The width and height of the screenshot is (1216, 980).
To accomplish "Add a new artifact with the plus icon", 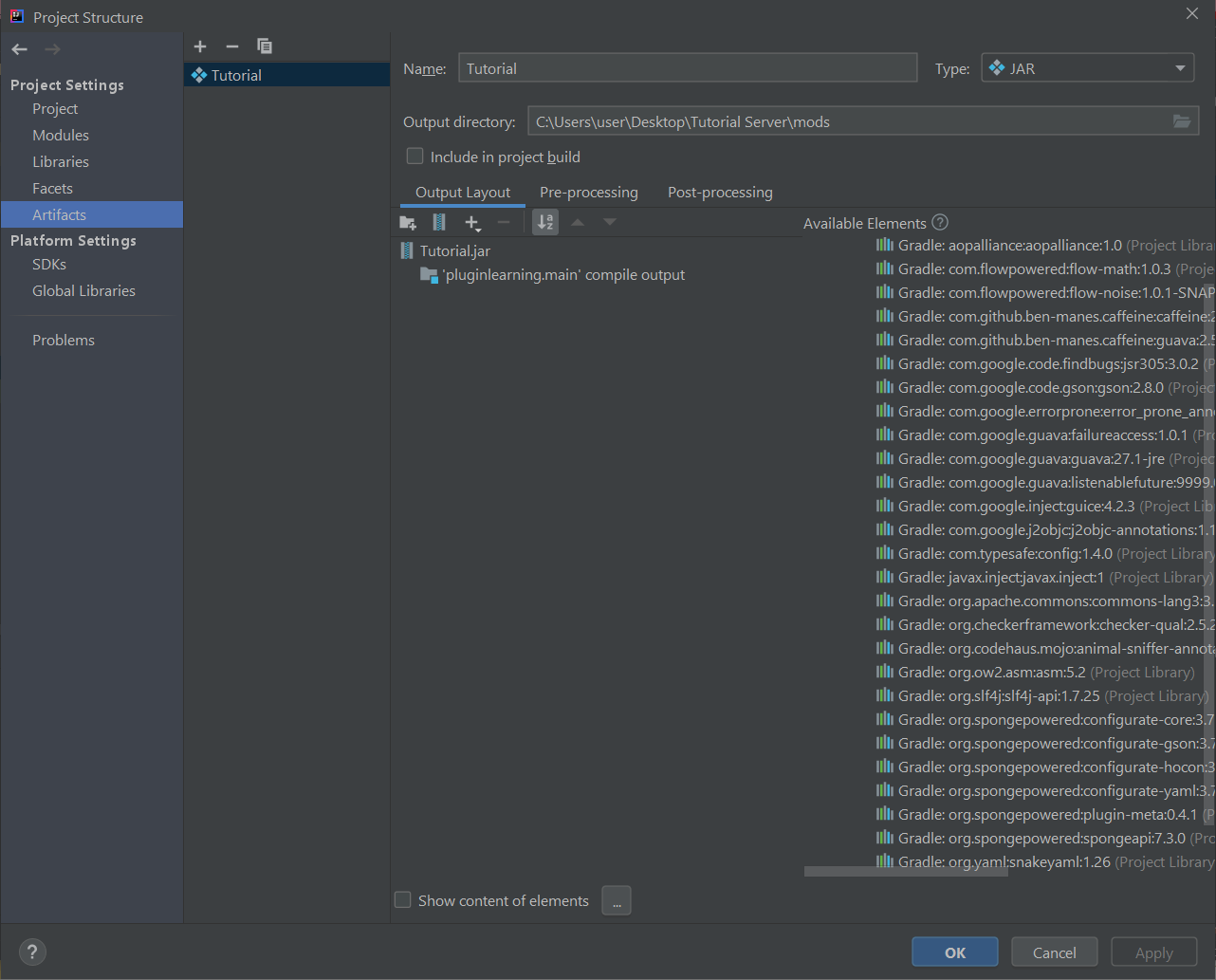I will pyautogui.click(x=200, y=46).
